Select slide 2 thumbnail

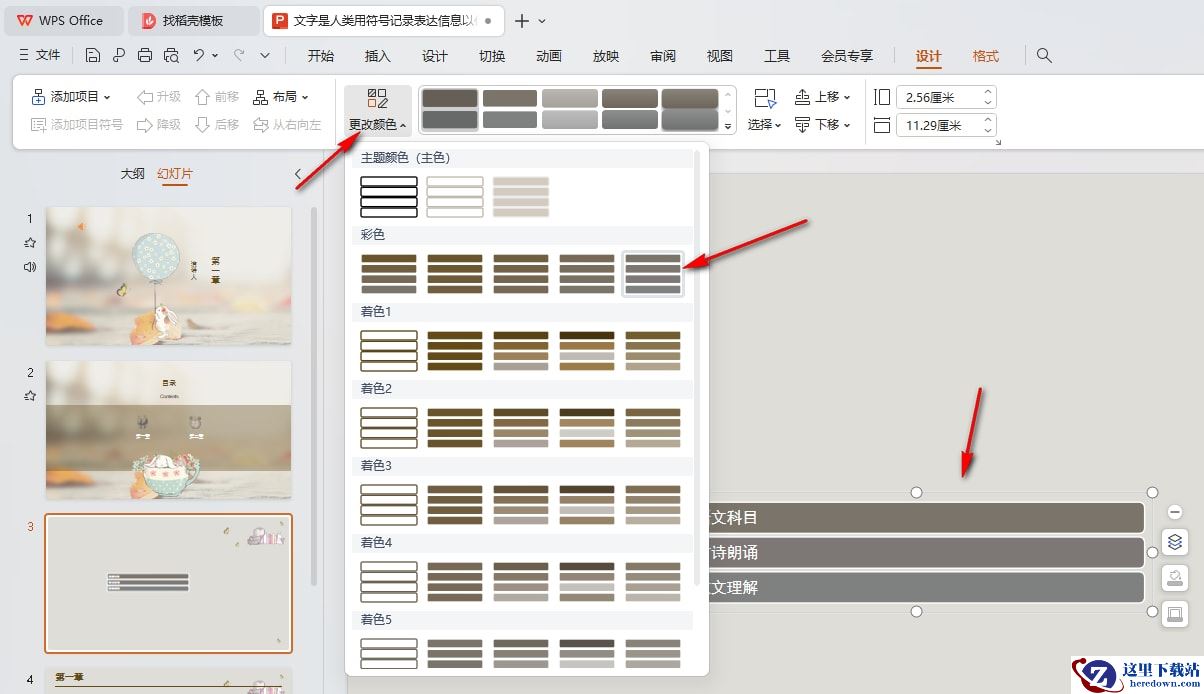coord(168,430)
